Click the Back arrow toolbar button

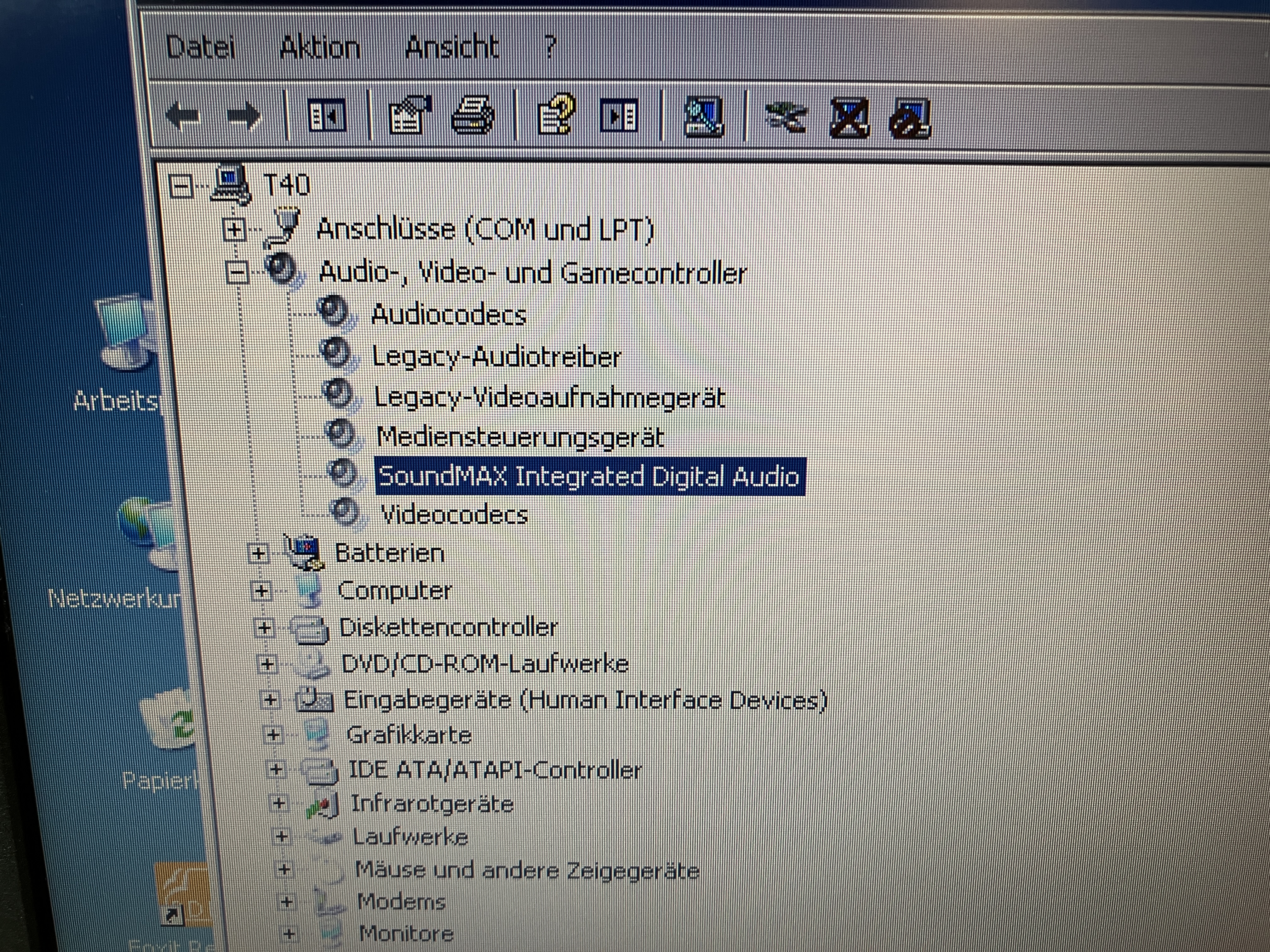click(x=183, y=116)
